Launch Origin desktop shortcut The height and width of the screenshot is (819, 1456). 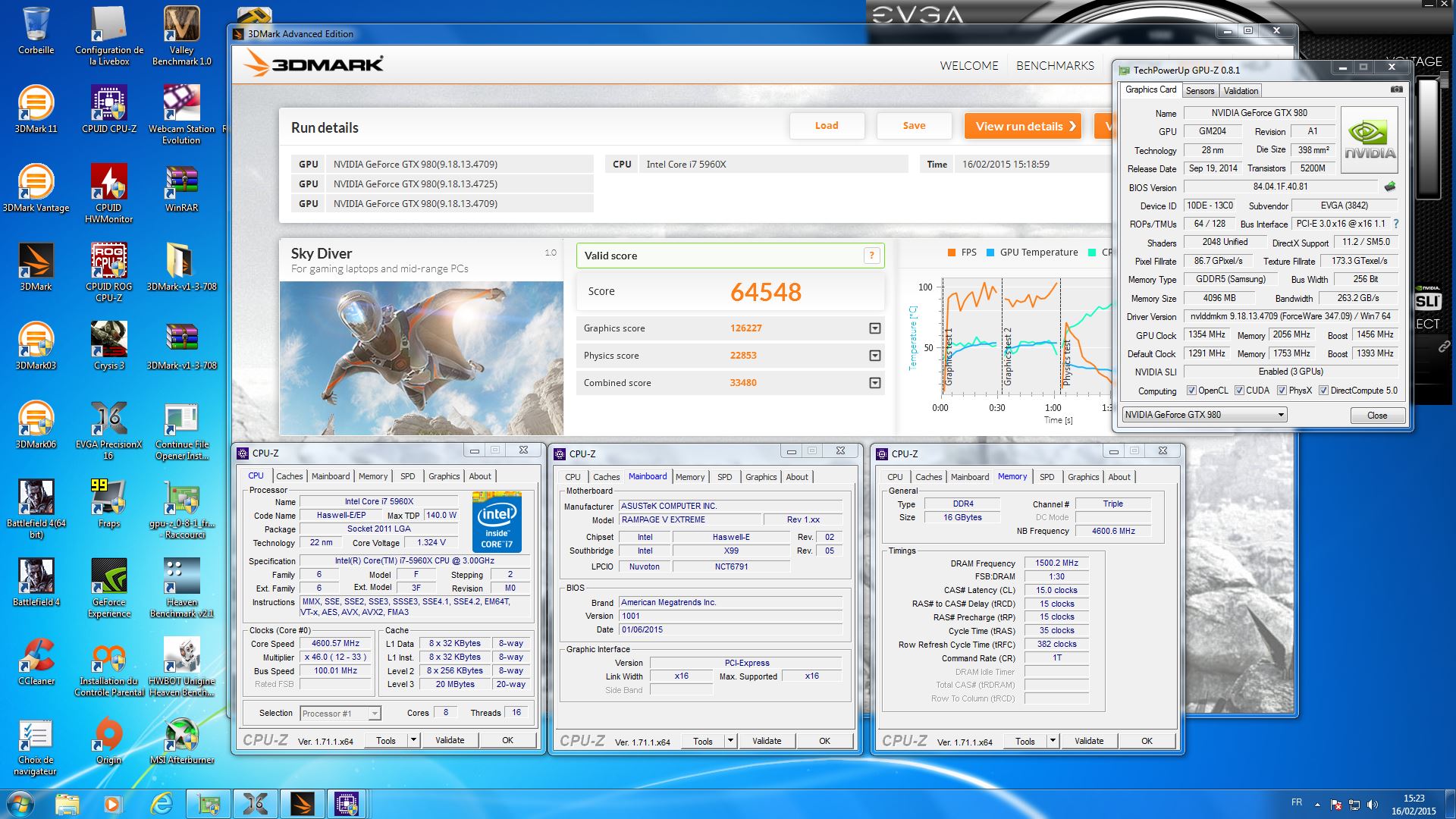[x=109, y=740]
